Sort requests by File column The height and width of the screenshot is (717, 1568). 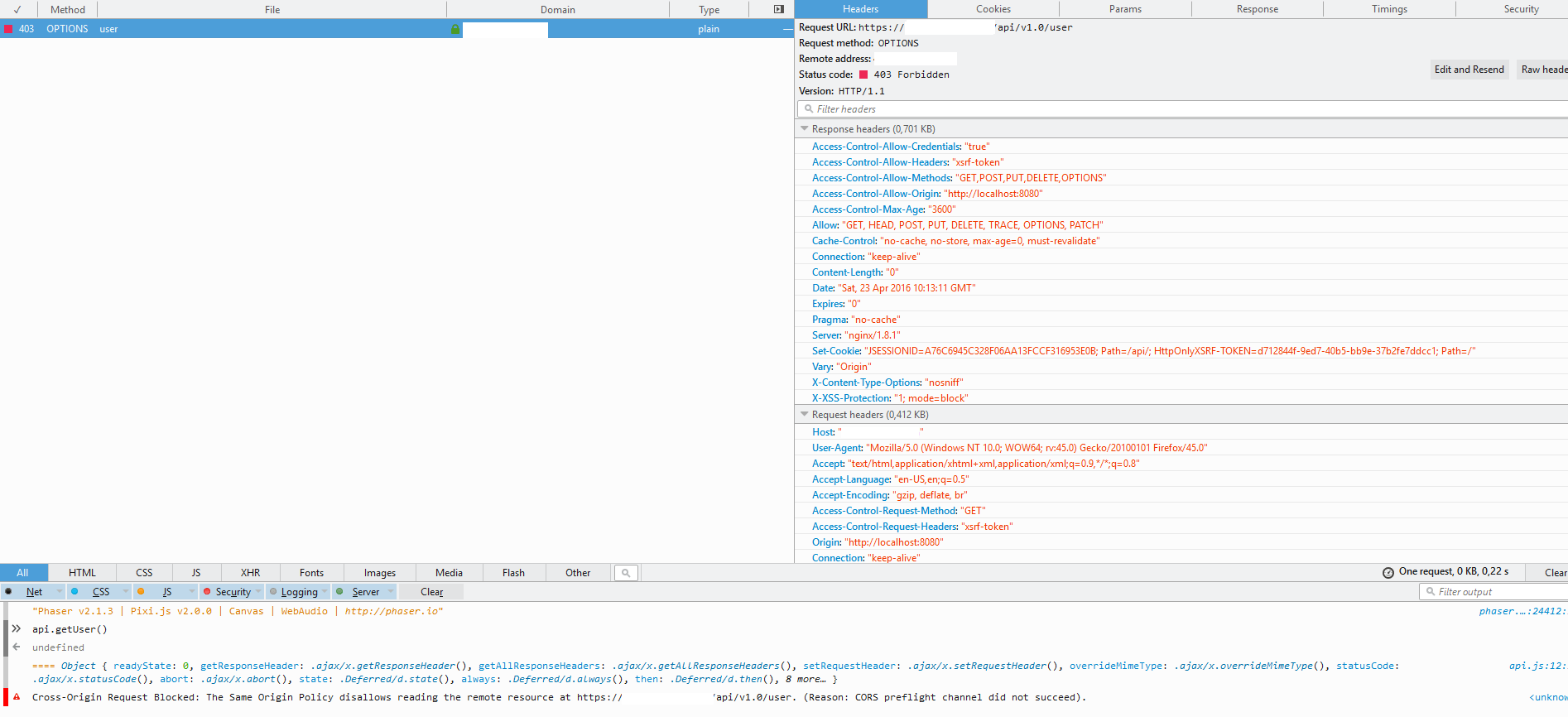pos(272,10)
